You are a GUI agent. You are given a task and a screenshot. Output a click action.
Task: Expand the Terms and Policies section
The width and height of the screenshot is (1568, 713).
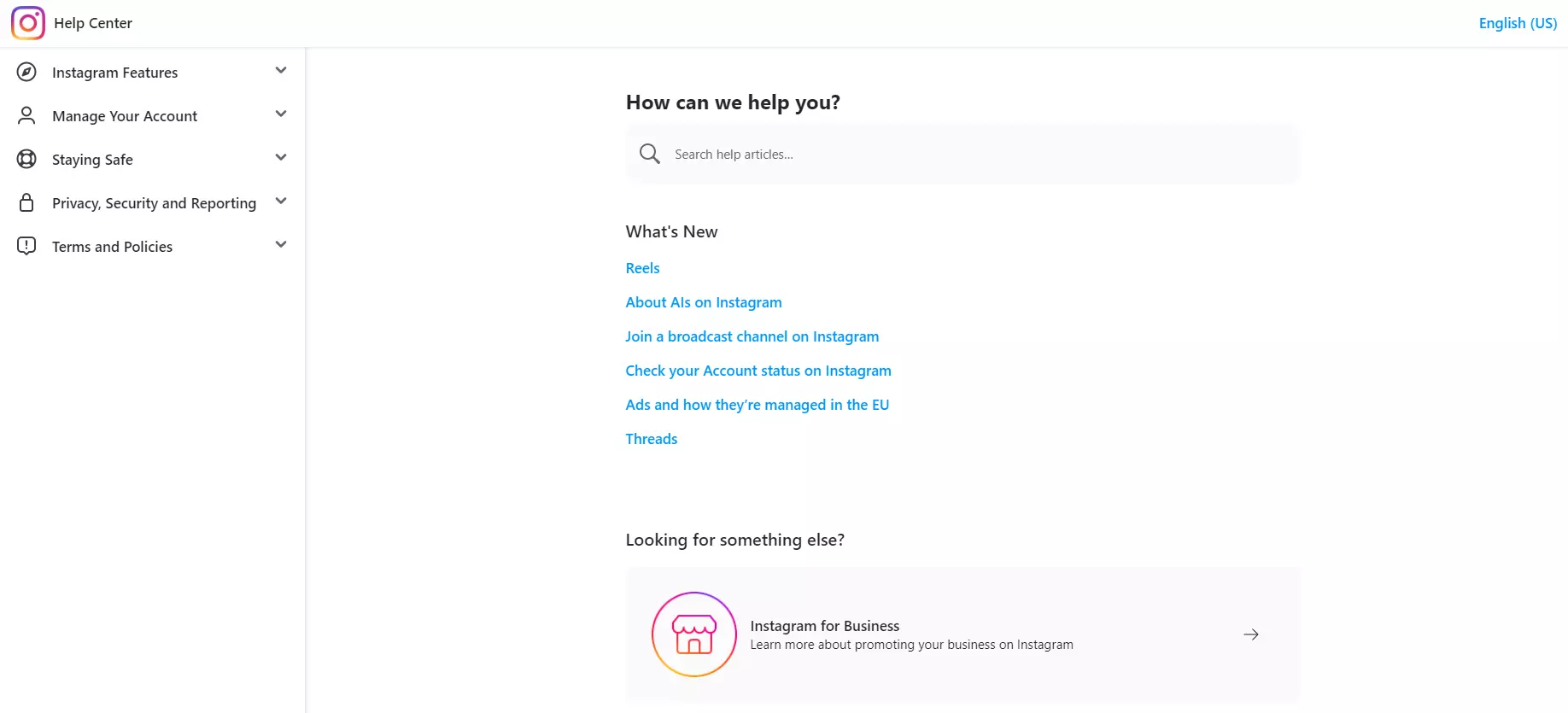(x=281, y=244)
